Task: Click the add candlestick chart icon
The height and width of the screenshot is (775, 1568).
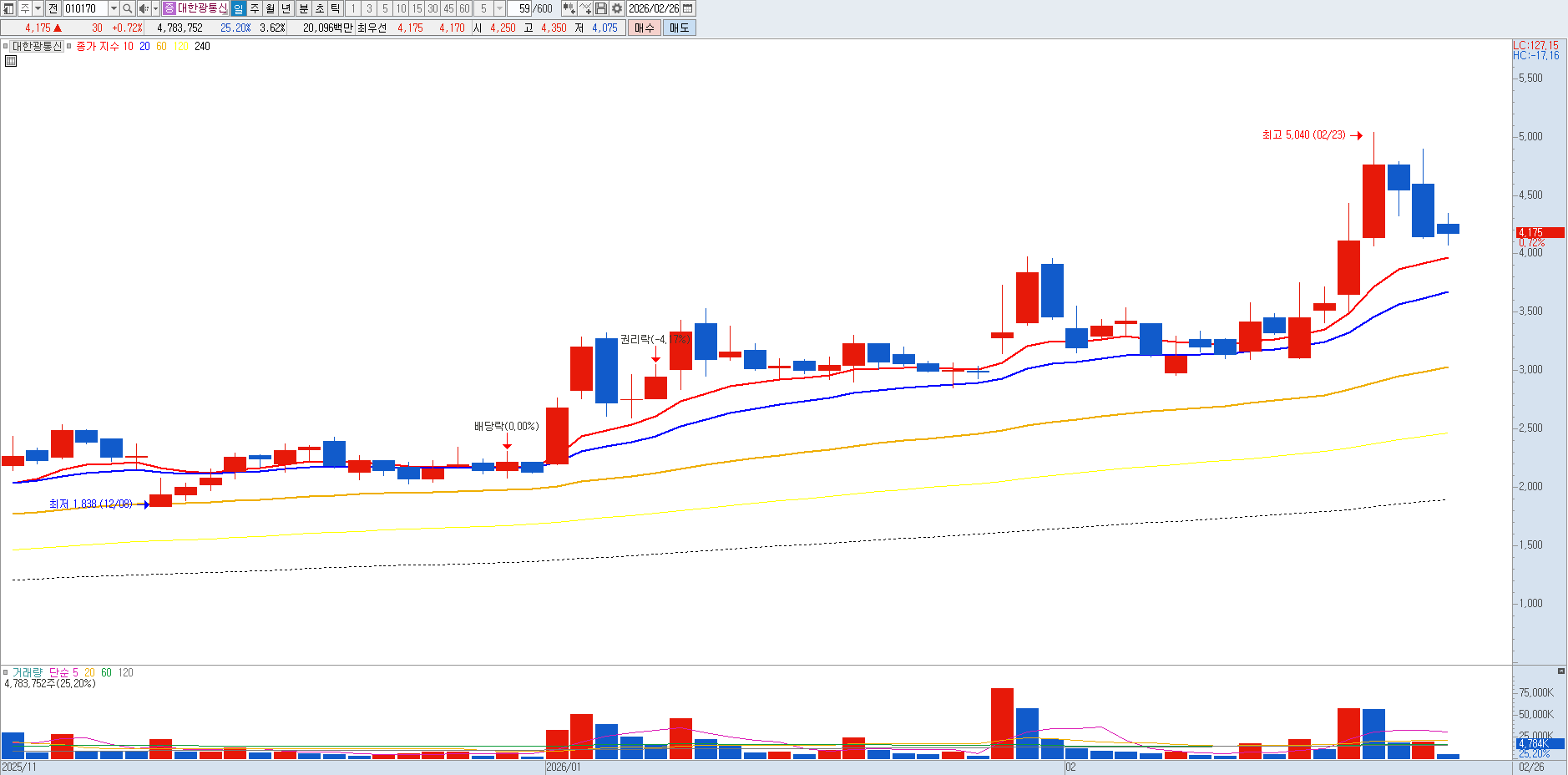Action: pyautogui.click(x=569, y=8)
